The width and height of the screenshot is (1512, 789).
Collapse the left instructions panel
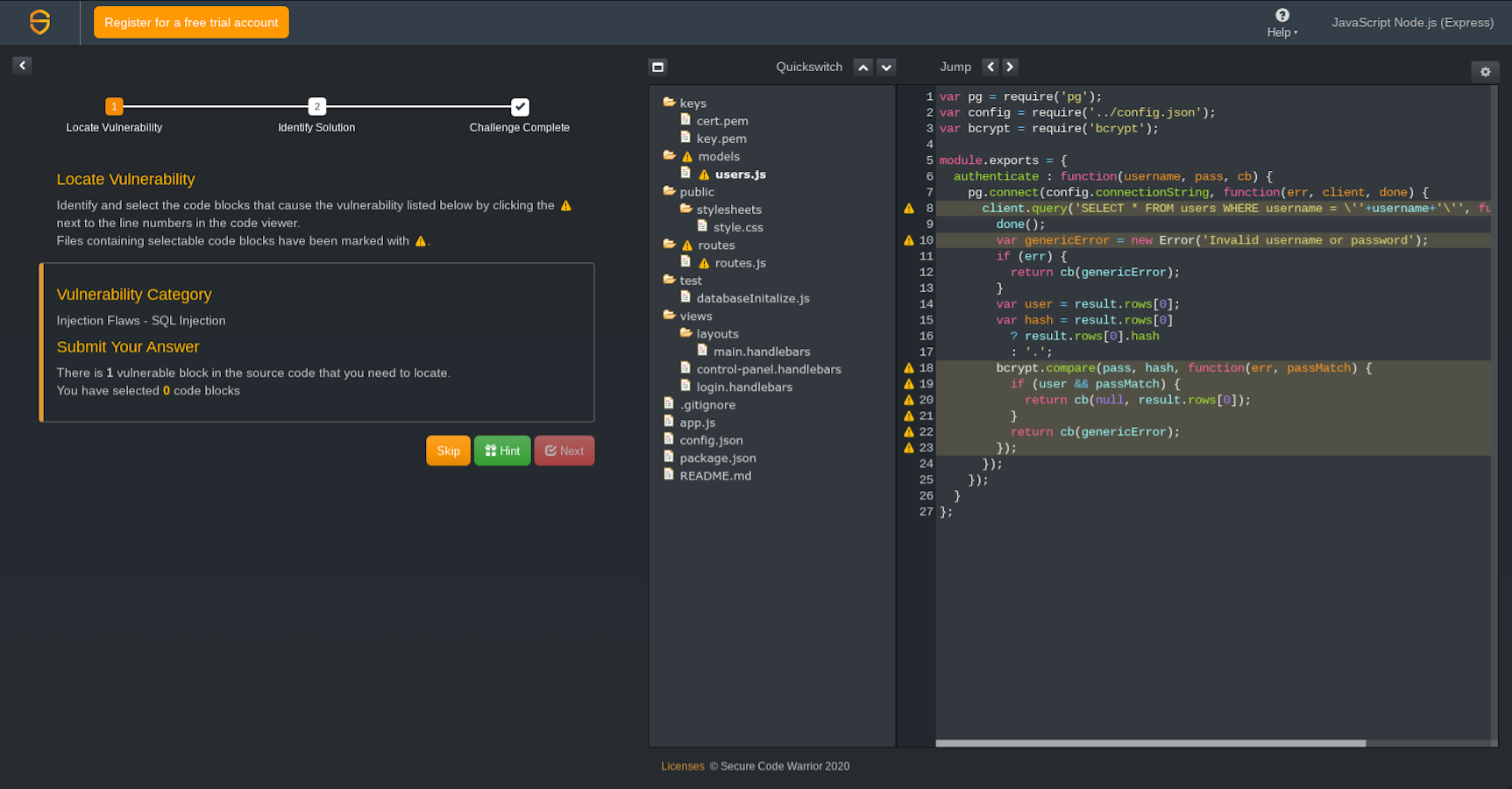pyautogui.click(x=23, y=65)
